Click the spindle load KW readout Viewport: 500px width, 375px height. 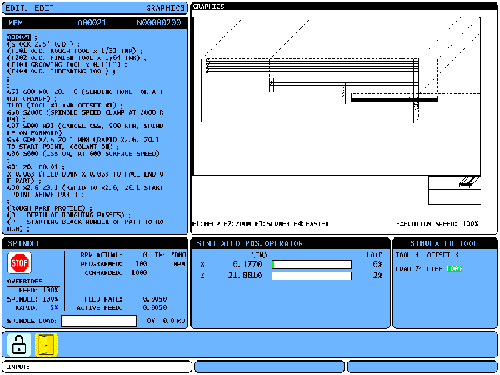click(x=174, y=321)
